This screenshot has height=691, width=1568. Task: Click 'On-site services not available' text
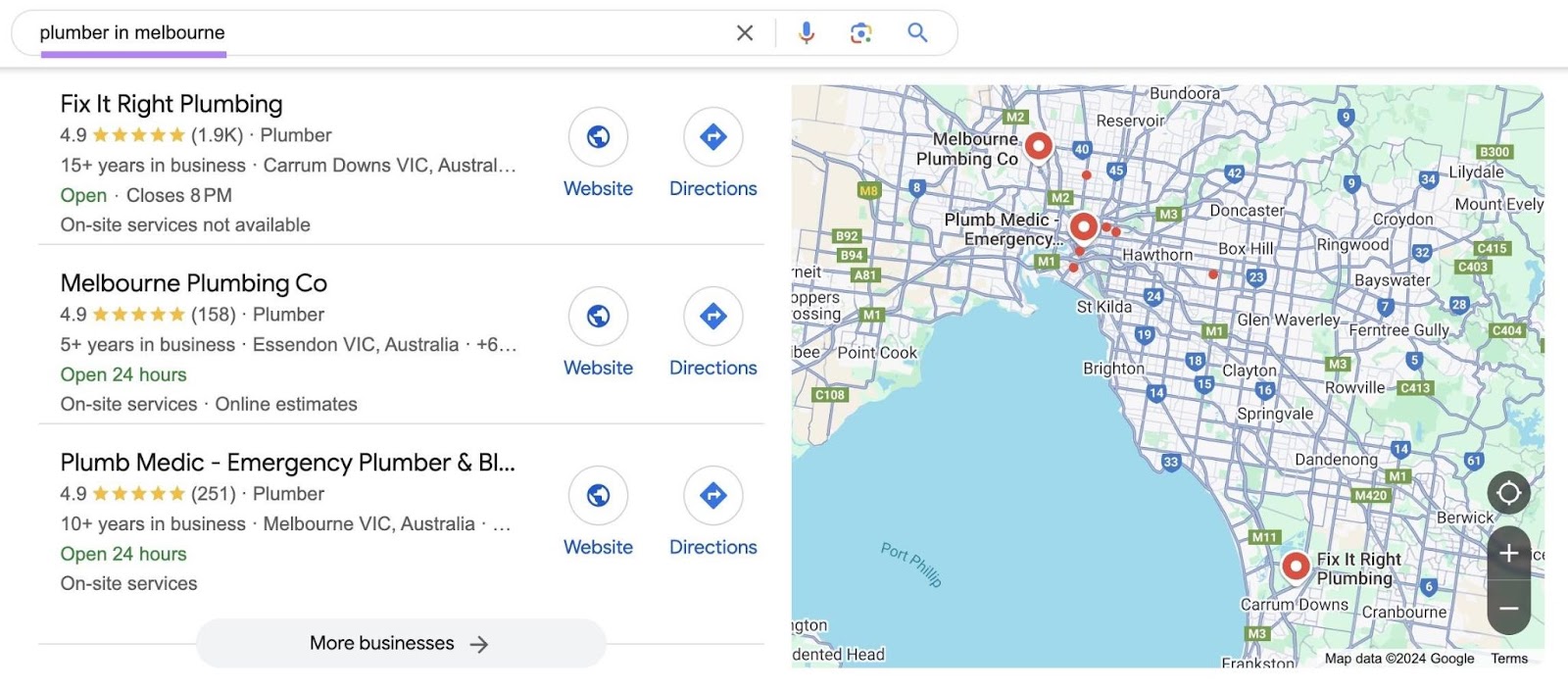(x=185, y=224)
